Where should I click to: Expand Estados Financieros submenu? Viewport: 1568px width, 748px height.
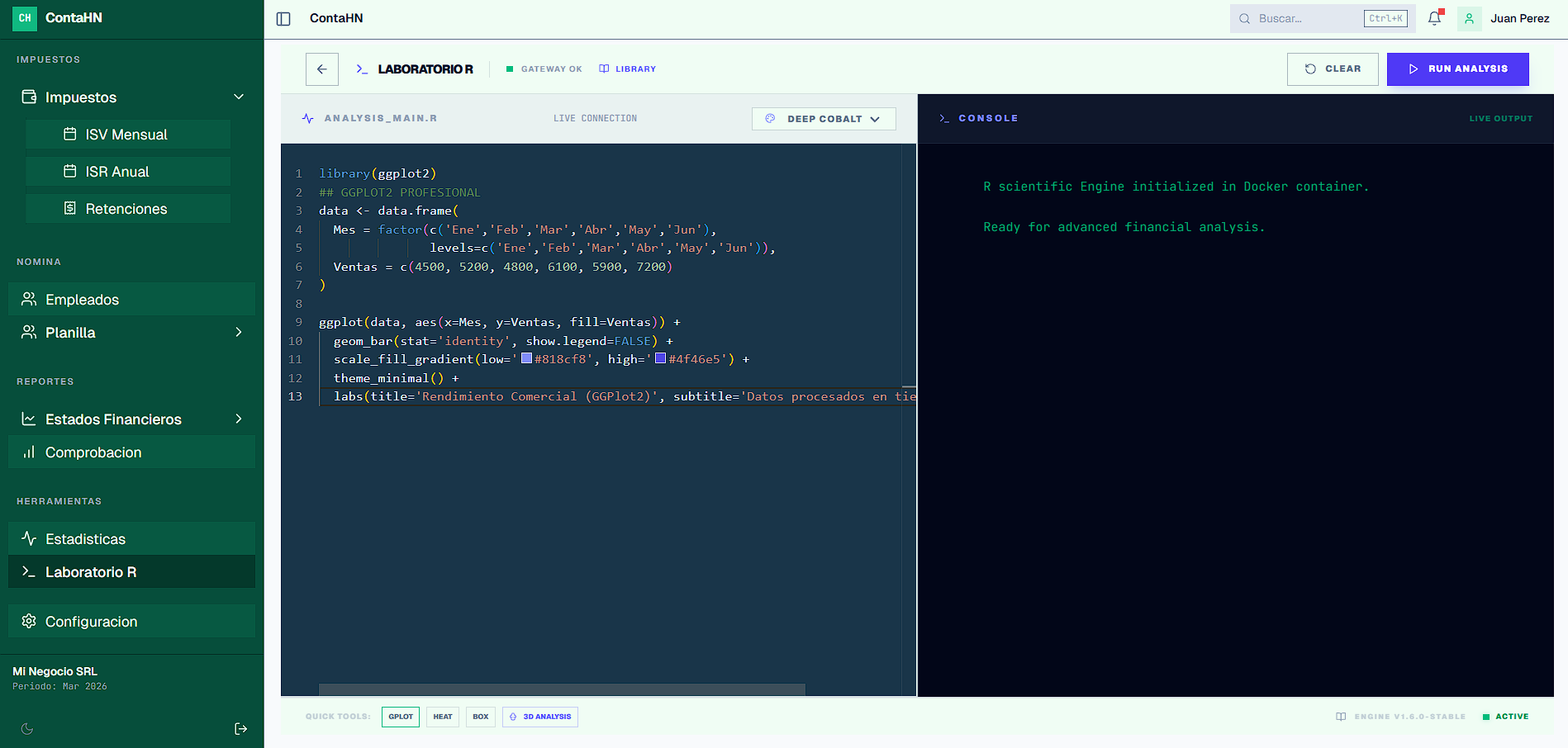coord(239,419)
